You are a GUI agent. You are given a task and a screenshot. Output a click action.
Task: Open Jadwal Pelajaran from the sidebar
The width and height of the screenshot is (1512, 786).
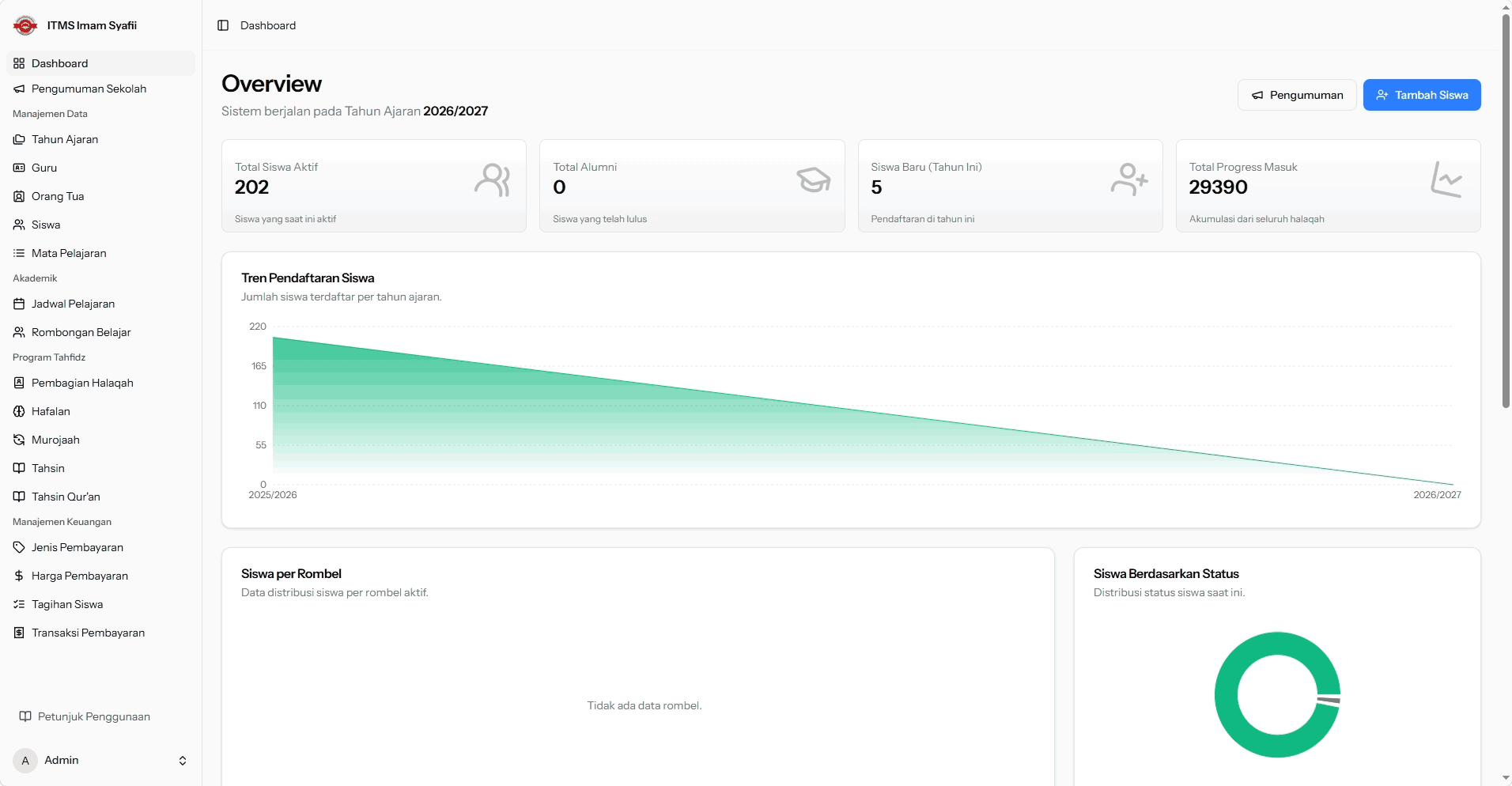[100, 304]
